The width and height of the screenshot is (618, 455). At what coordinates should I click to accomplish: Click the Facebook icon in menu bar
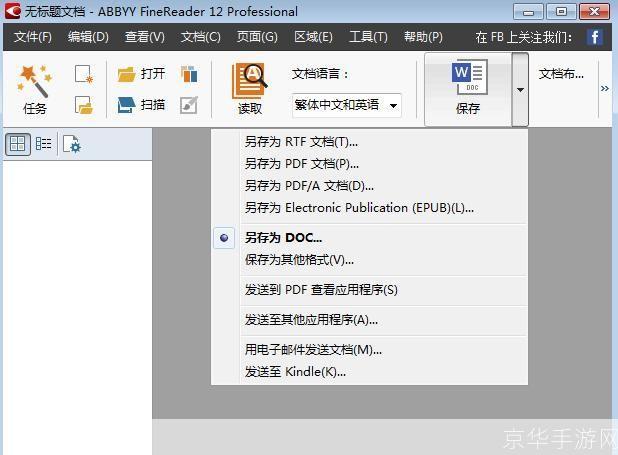(x=594, y=37)
